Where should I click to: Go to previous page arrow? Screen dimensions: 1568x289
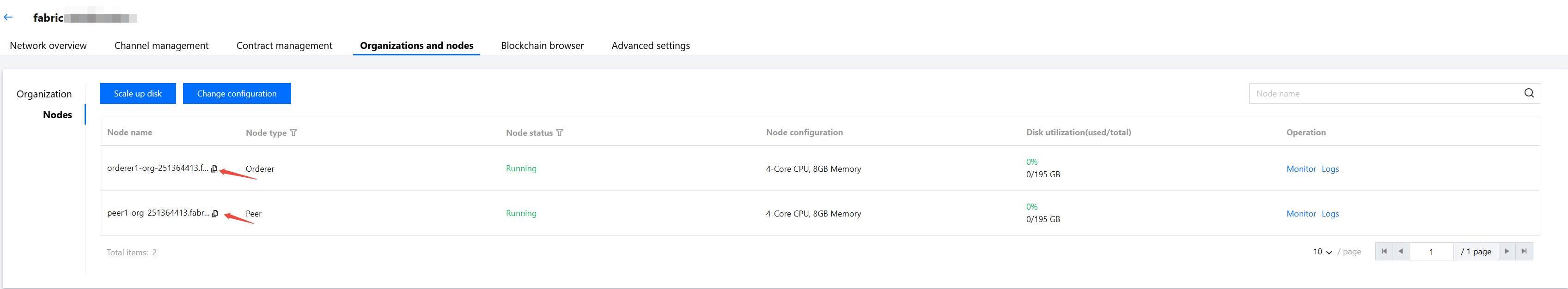pyautogui.click(x=1401, y=251)
